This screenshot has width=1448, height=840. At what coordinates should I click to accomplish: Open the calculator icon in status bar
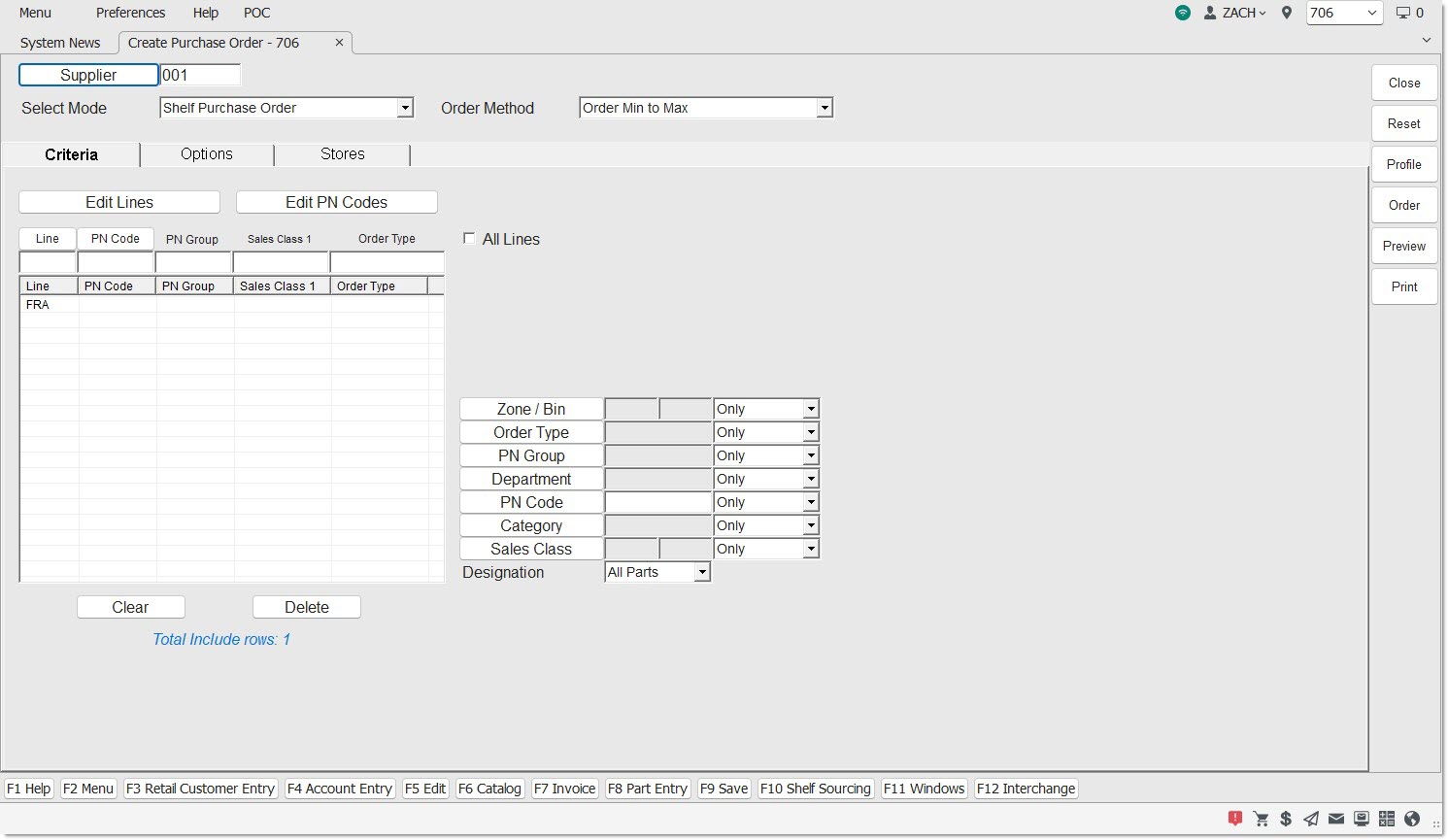pyautogui.click(x=1387, y=819)
